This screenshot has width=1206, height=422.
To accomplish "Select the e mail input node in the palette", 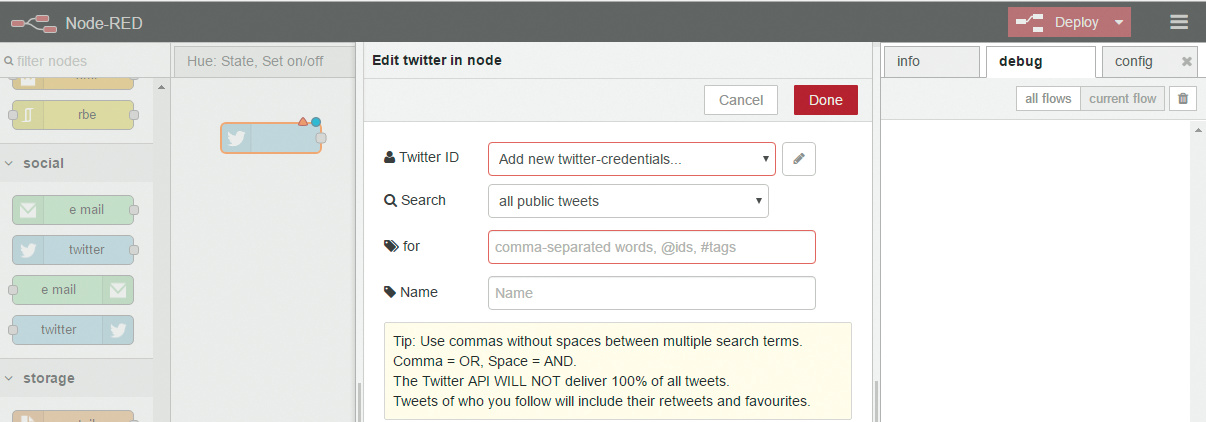I will click(73, 210).
